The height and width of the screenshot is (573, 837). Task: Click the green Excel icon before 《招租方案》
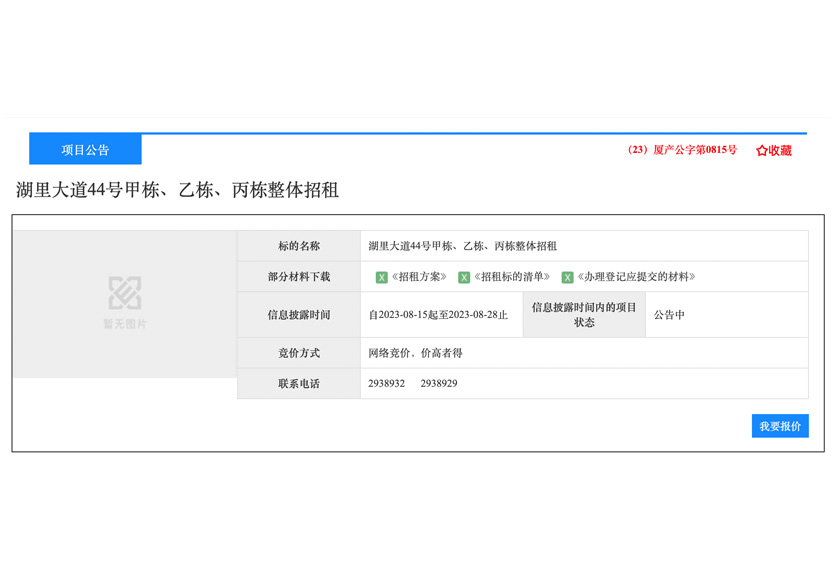tap(381, 277)
